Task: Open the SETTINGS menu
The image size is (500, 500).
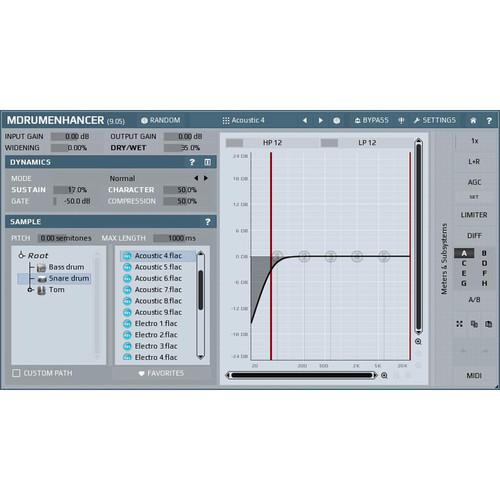Action: 435,120
